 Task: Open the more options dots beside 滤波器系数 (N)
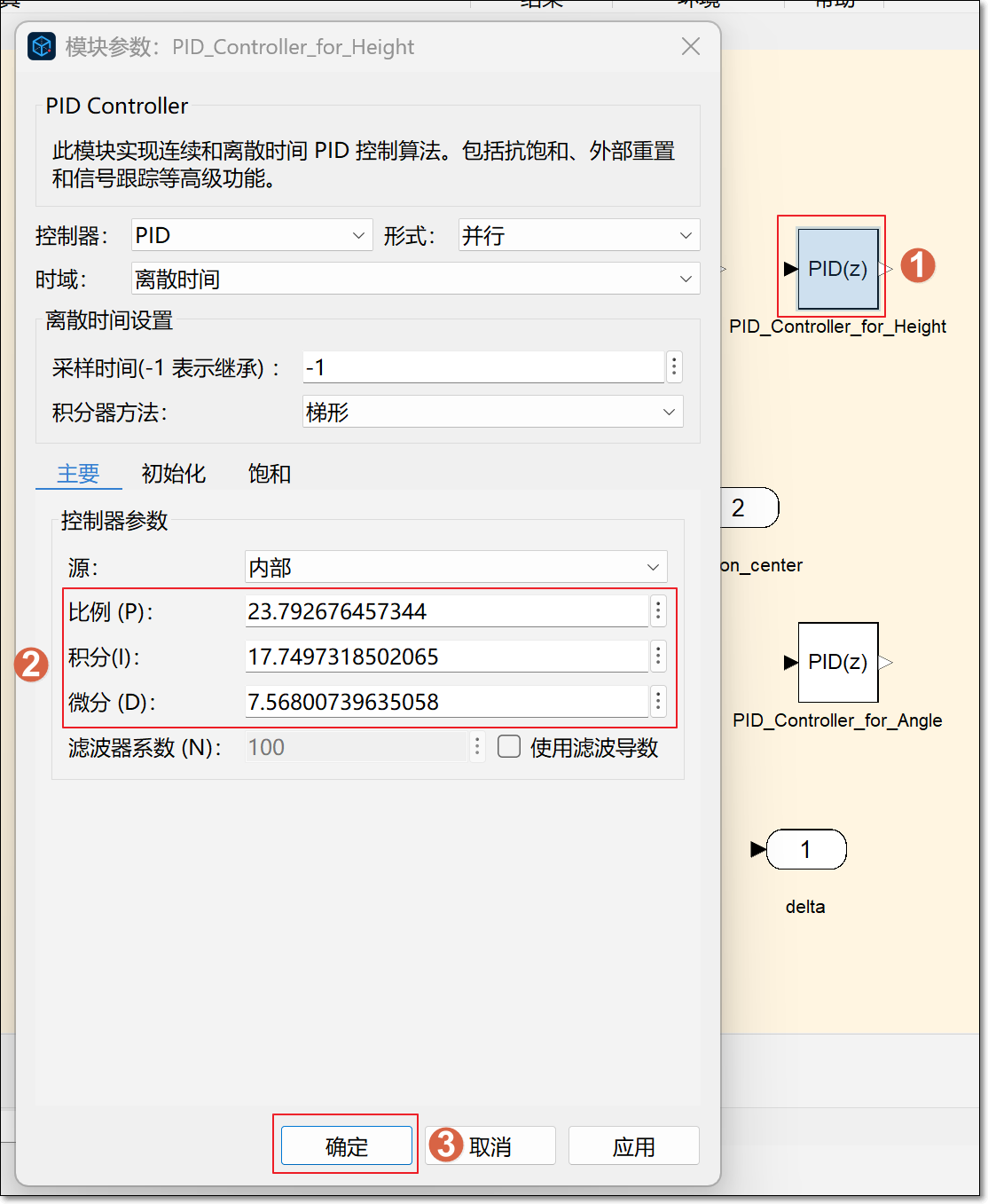click(477, 746)
